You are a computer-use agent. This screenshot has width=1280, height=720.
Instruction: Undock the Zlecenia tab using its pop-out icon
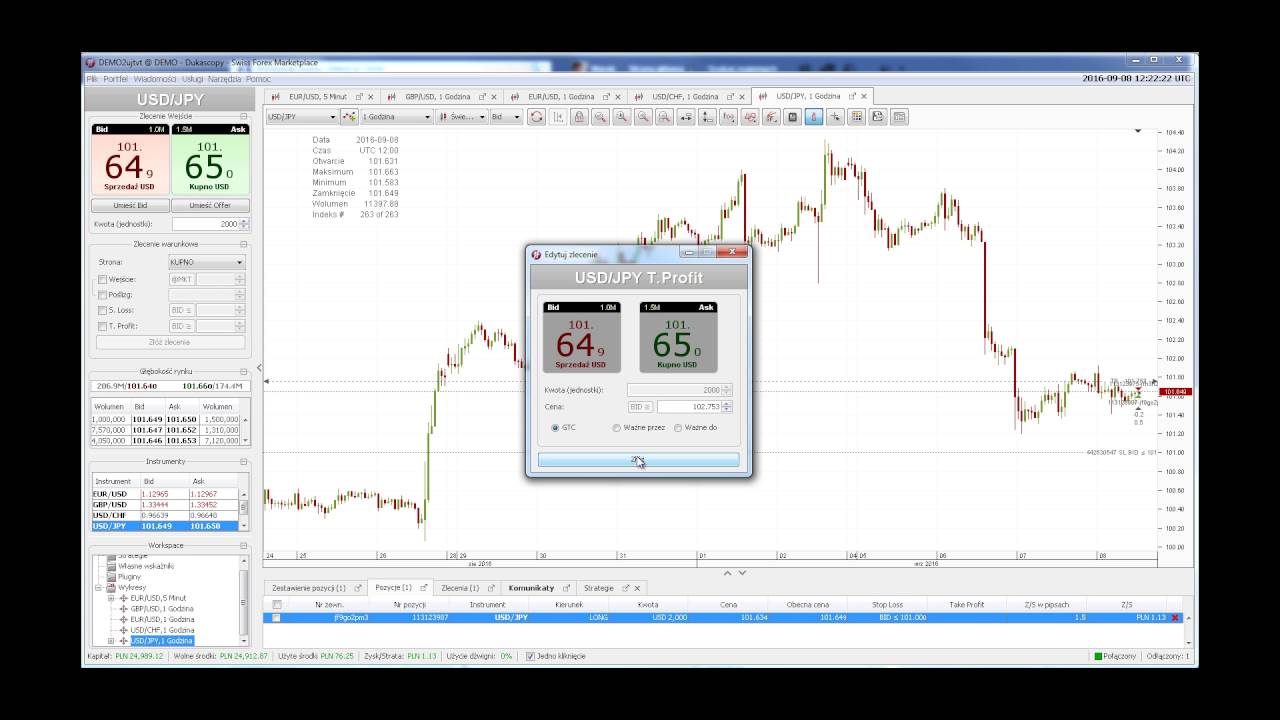click(x=490, y=588)
